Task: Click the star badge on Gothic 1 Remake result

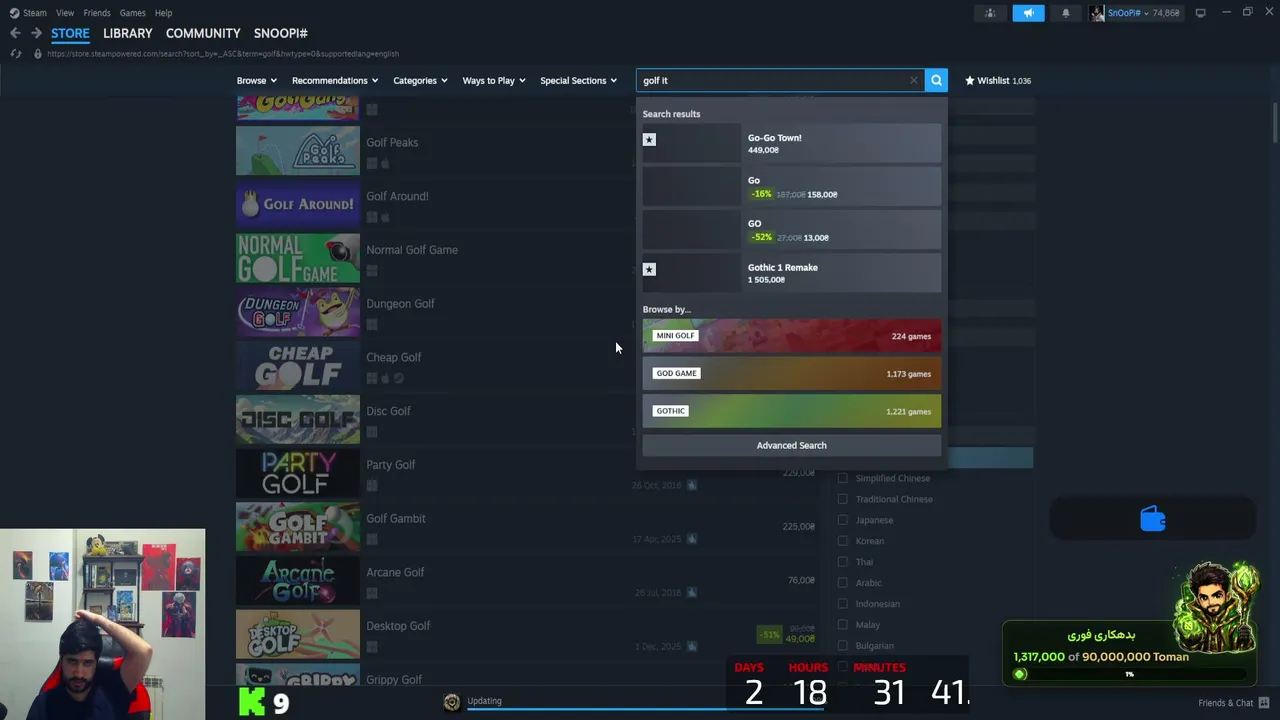Action: 649,269
